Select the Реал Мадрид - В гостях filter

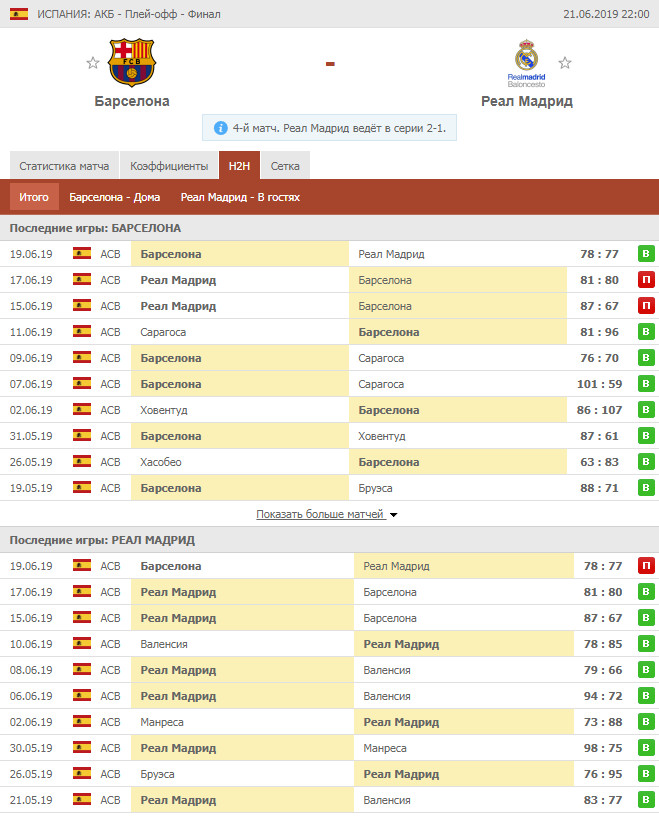click(240, 197)
